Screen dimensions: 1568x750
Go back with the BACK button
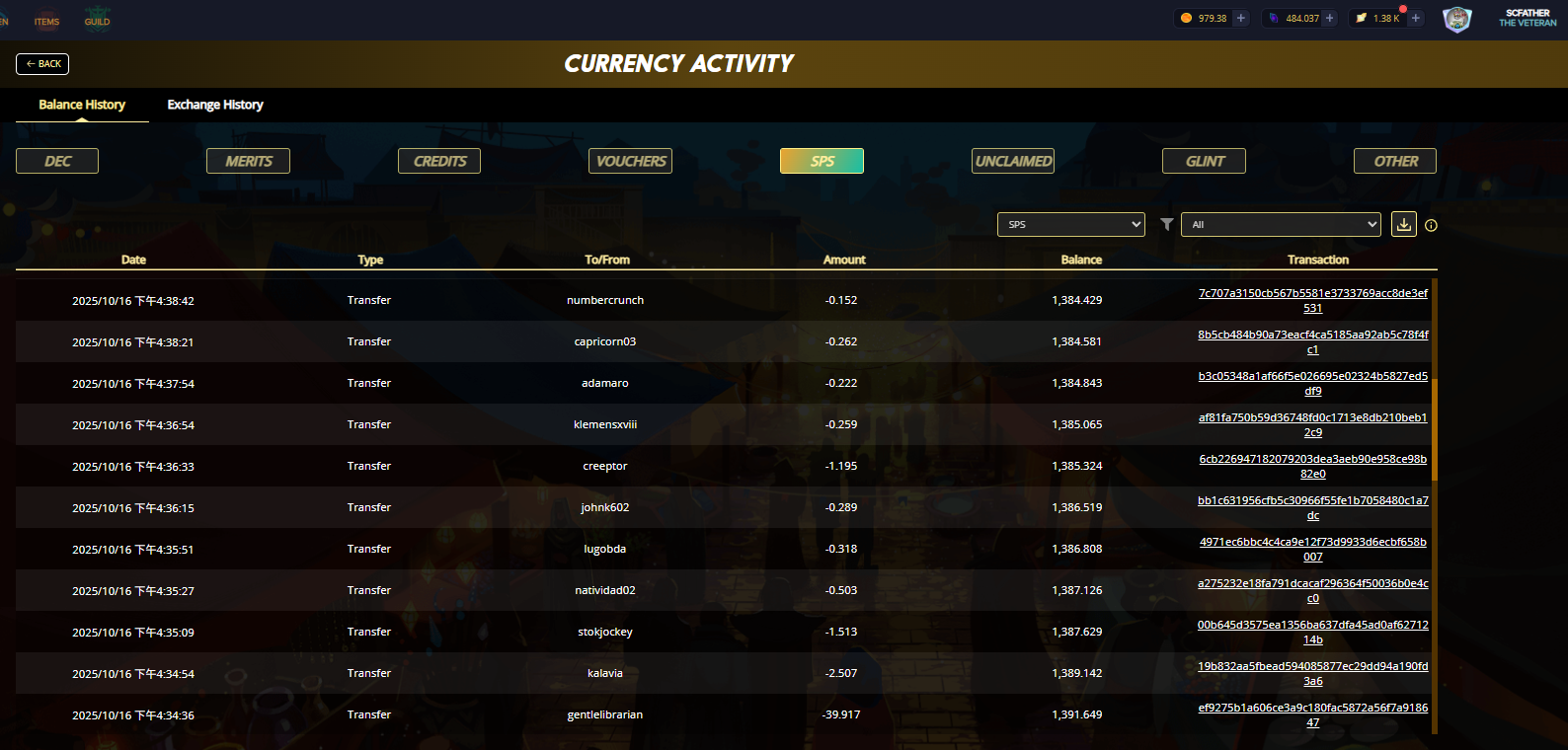pyautogui.click(x=42, y=64)
